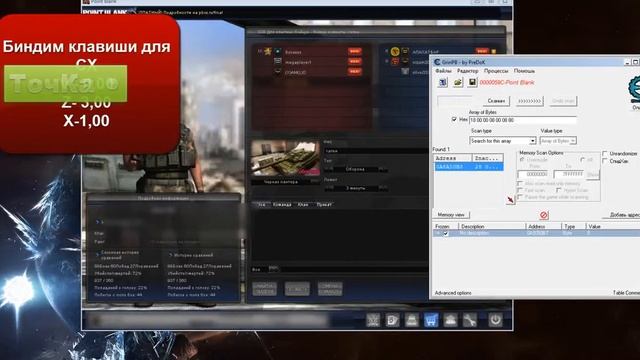Click the From address input field
The width and height of the screenshot is (640, 360).
click(533, 174)
